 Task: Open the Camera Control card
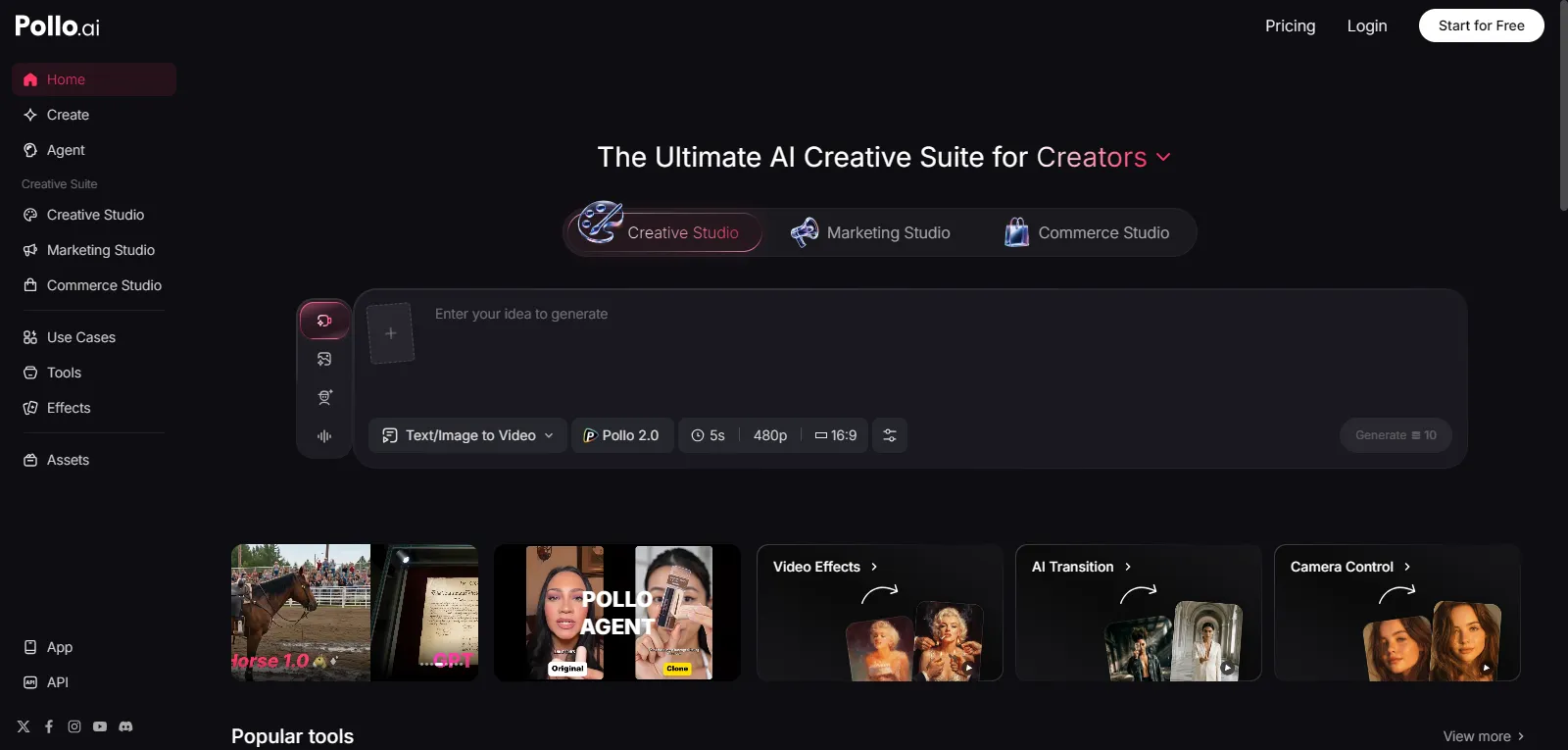[x=1397, y=613]
